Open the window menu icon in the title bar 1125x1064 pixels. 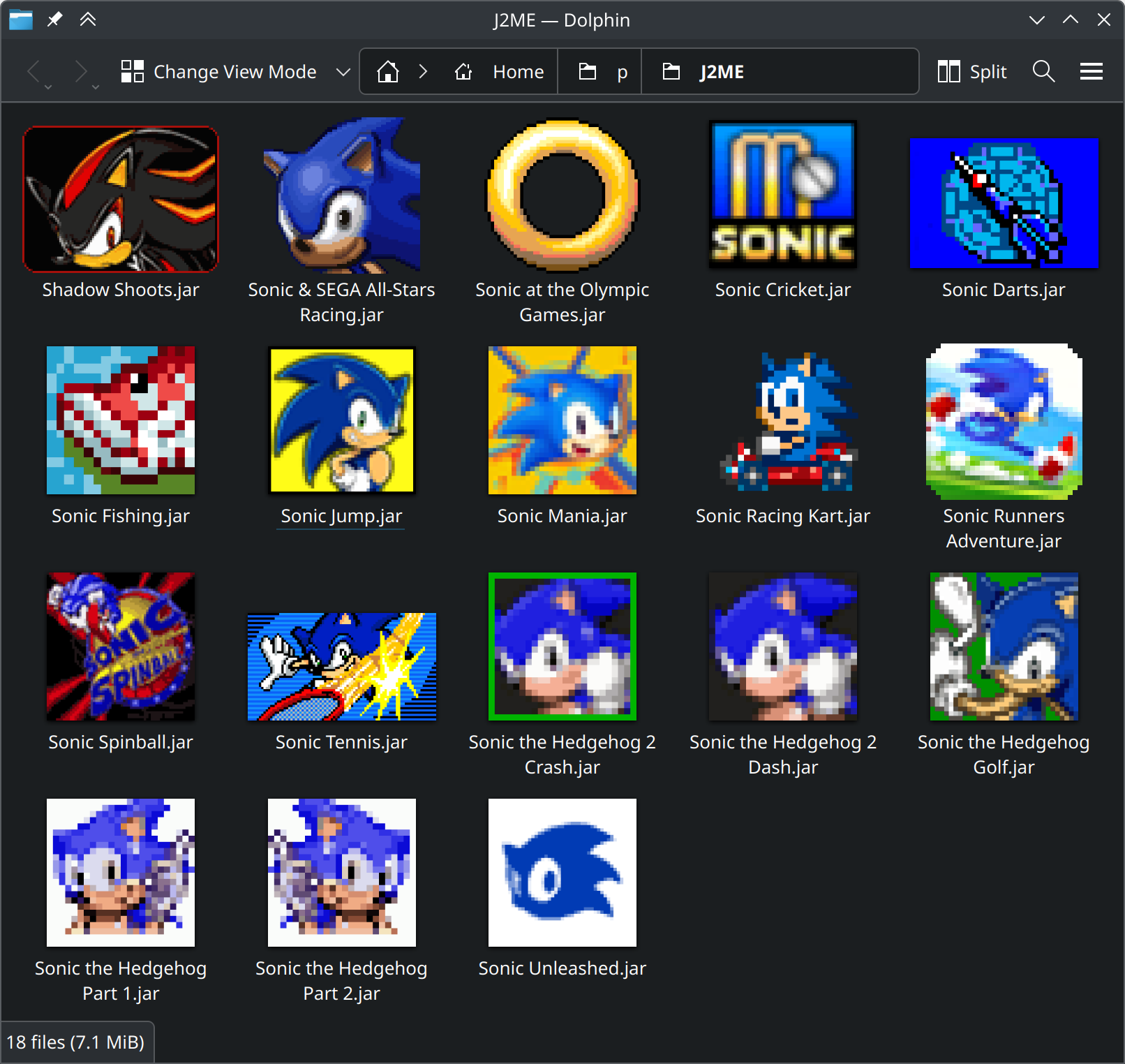pyautogui.click(x=21, y=20)
